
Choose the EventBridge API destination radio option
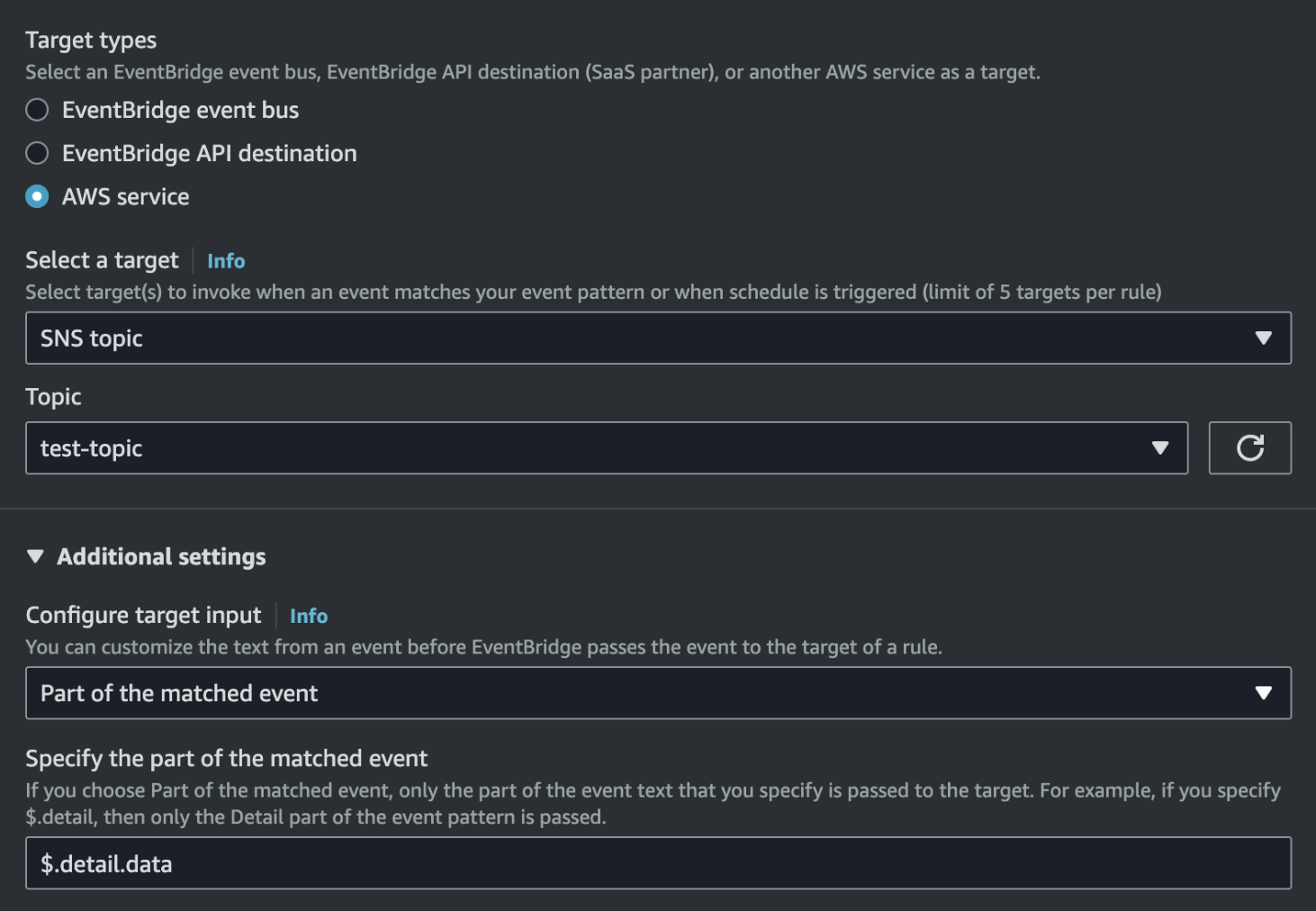[37, 153]
